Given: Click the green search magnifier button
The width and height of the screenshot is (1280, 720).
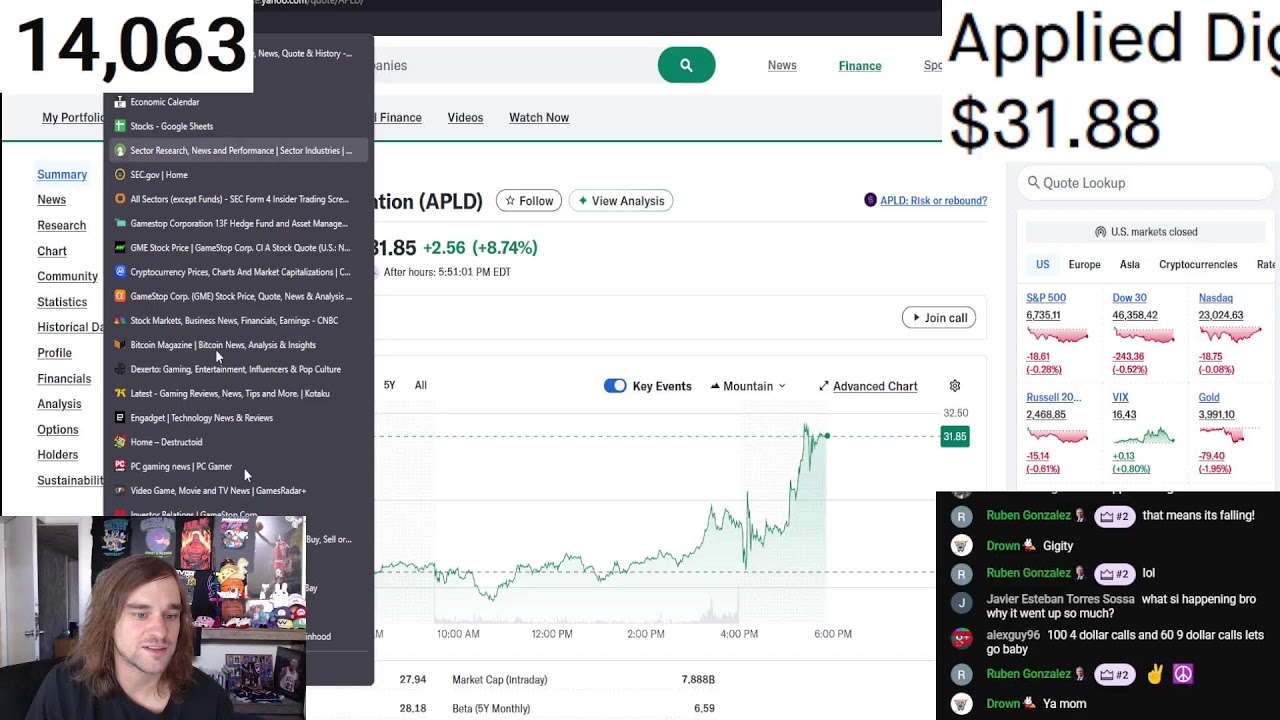Looking at the screenshot, I should click(686, 65).
